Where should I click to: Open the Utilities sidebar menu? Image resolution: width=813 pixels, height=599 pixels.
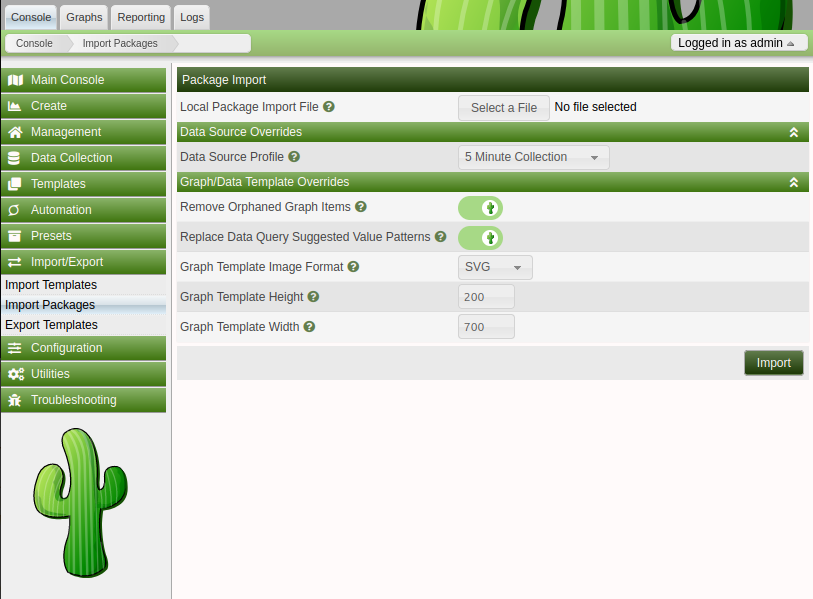pyautogui.click(x=83, y=374)
